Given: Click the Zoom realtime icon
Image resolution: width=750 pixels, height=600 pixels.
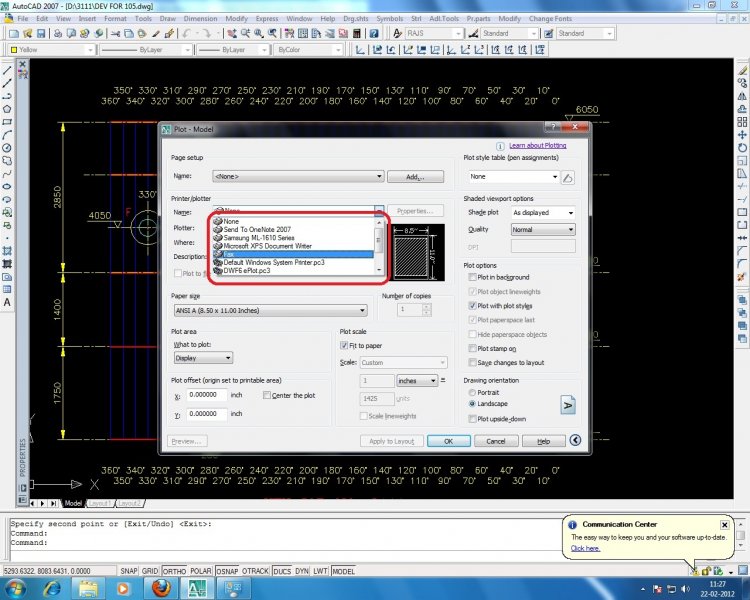Looking at the screenshot, I should [245, 33].
